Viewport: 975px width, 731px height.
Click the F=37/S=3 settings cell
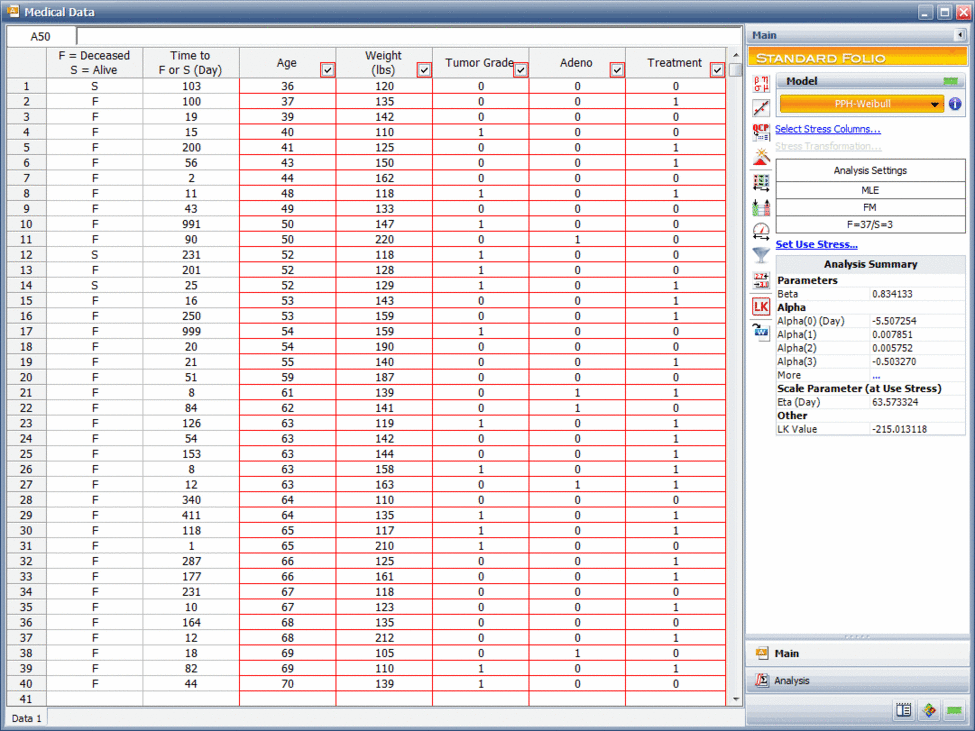click(870, 224)
